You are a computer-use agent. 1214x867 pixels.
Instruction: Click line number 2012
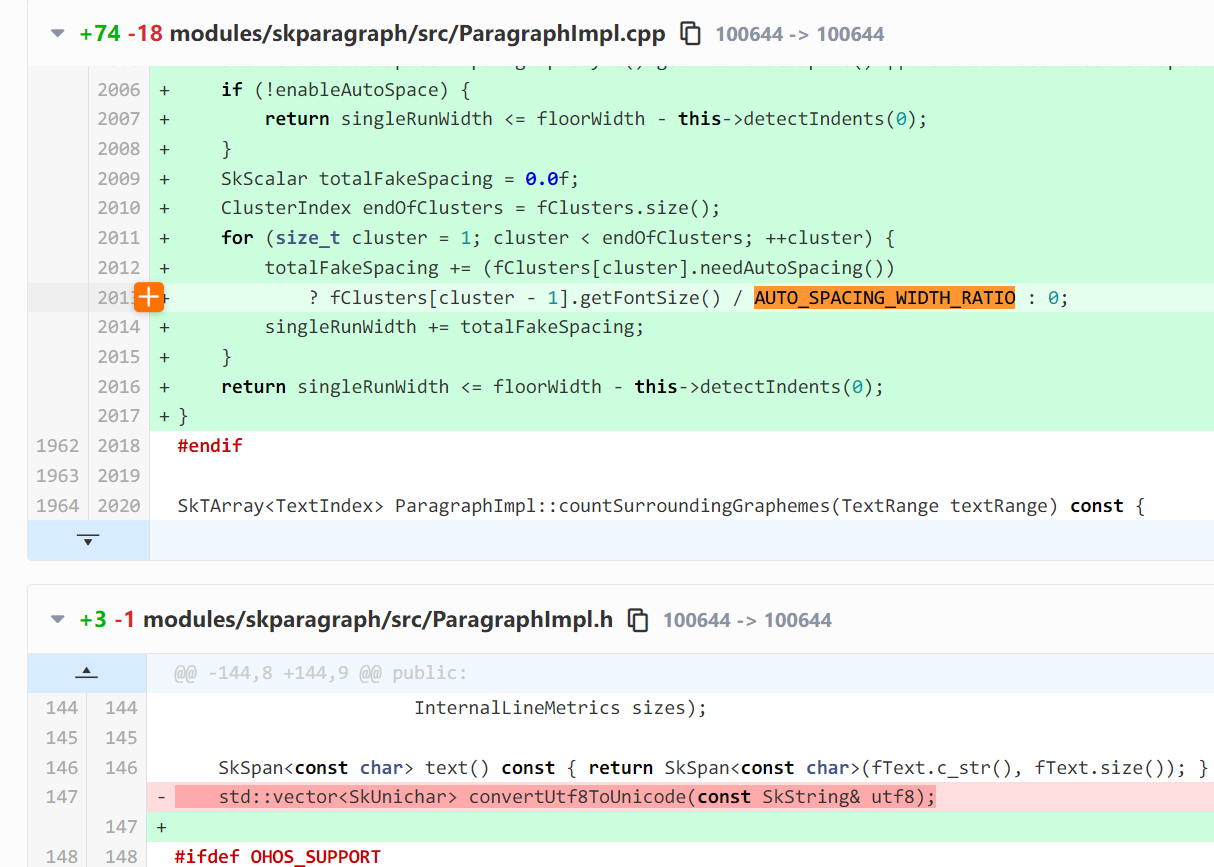(119, 268)
